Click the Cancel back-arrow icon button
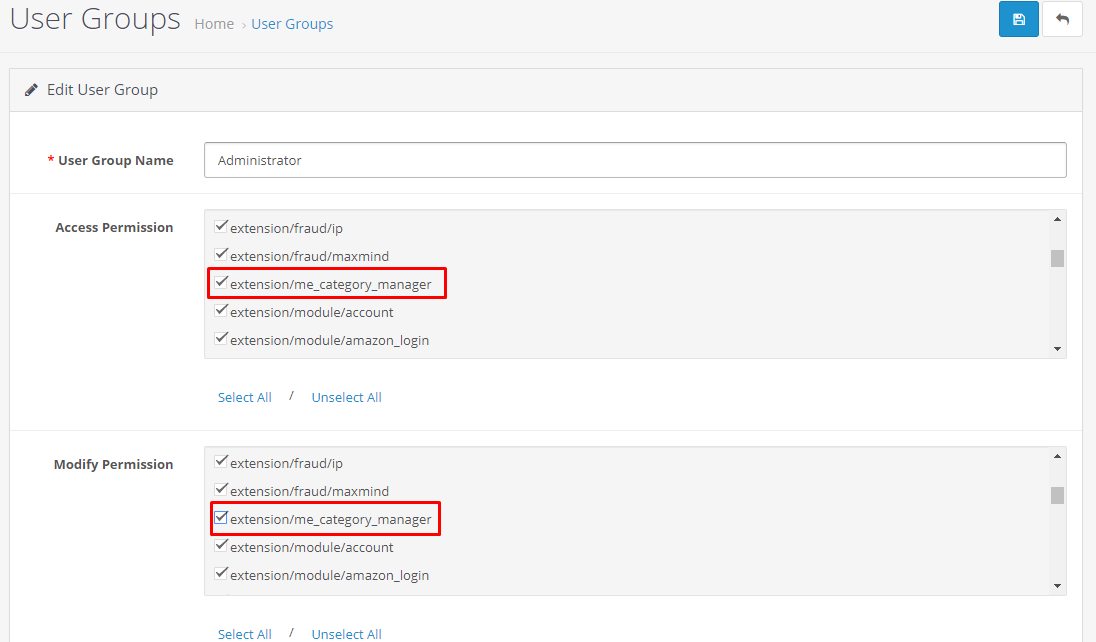The width and height of the screenshot is (1096, 642). [1062, 20]
